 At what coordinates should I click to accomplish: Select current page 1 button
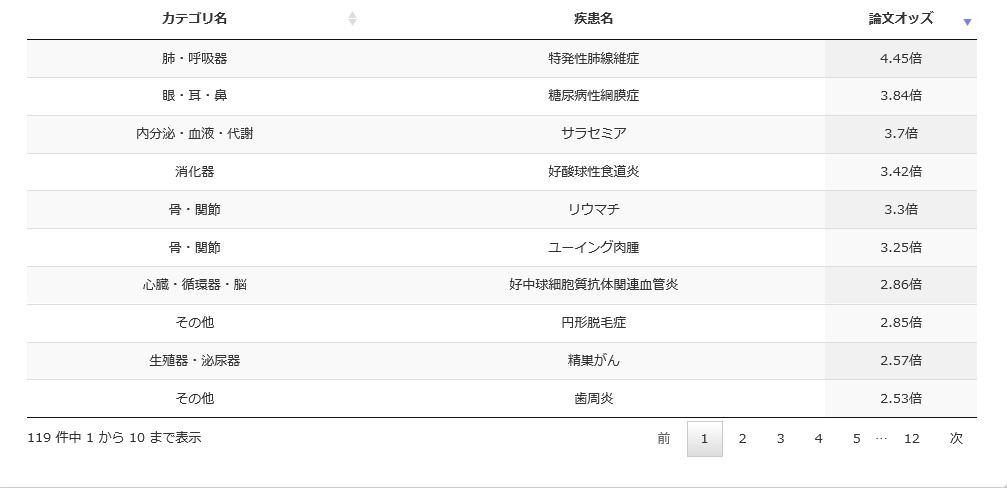[705, 439]
